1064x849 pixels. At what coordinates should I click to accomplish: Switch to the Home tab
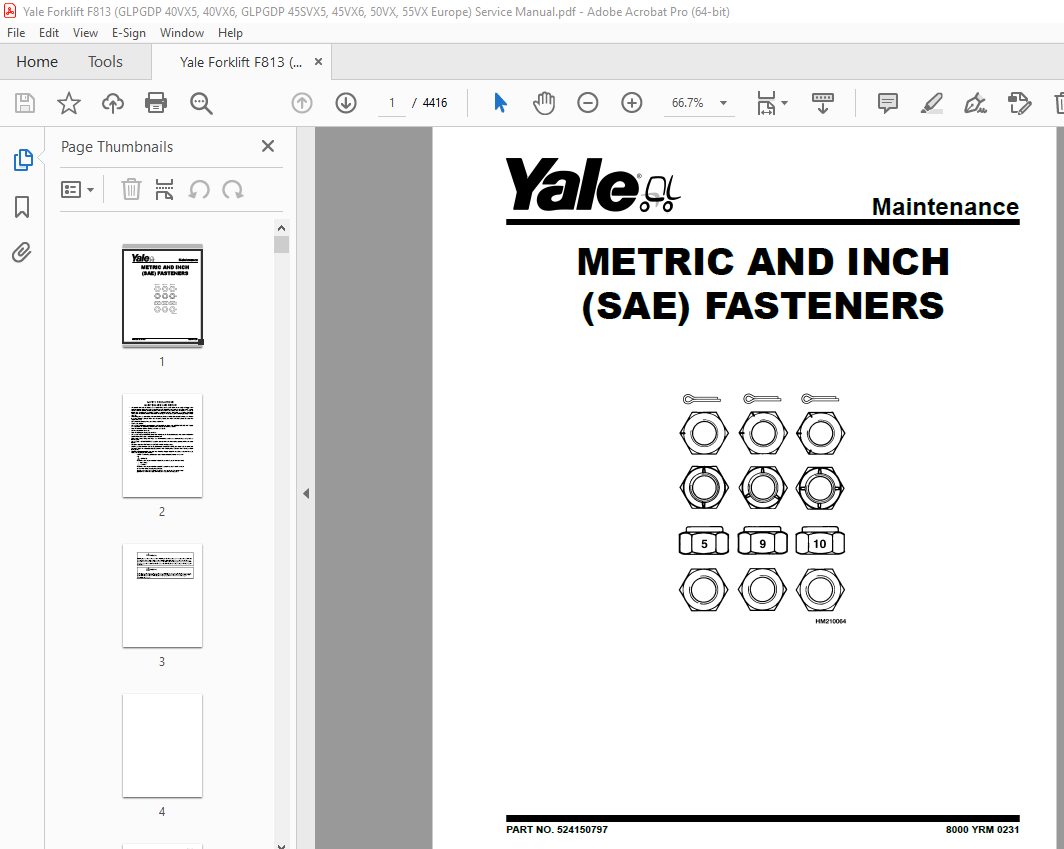(37, 62)
